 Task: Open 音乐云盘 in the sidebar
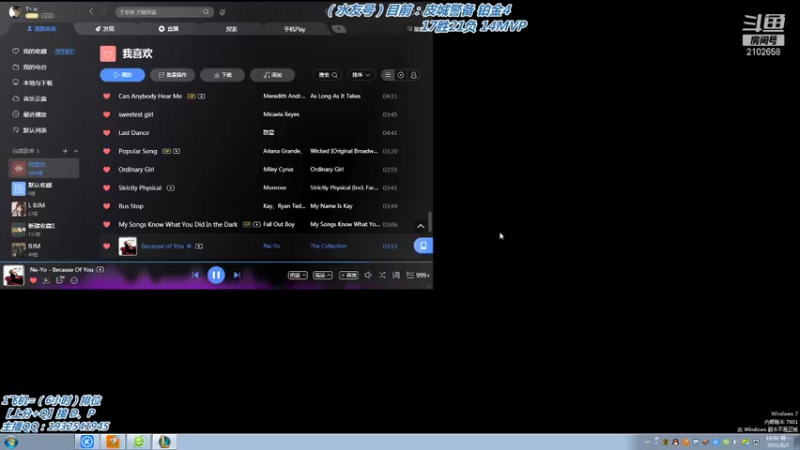tap(35, 98)
